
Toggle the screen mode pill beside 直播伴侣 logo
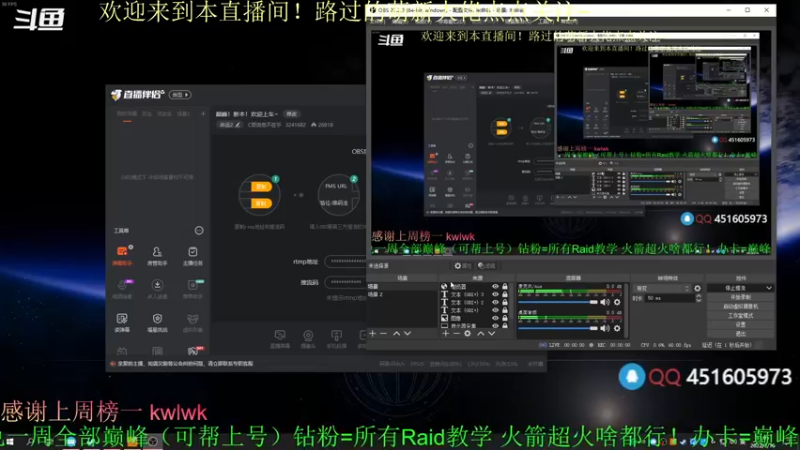point(180,95)
